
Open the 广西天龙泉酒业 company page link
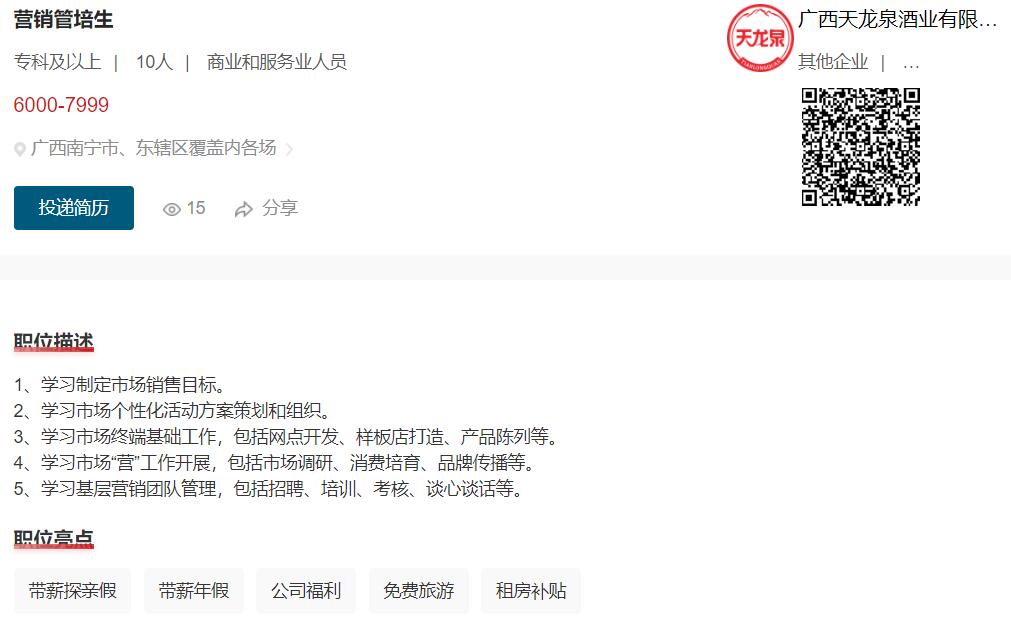pos(898,19)
